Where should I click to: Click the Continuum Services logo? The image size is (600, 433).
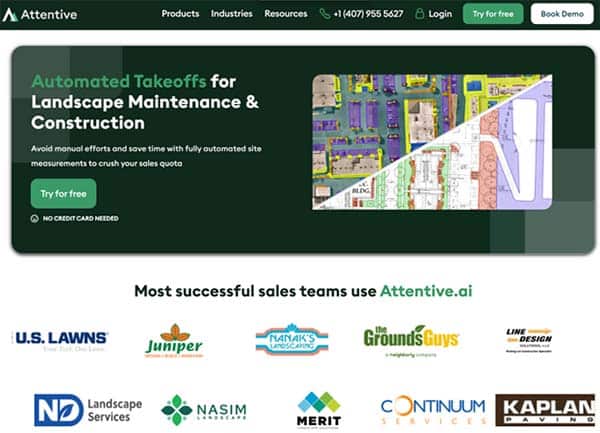[433, 410]
